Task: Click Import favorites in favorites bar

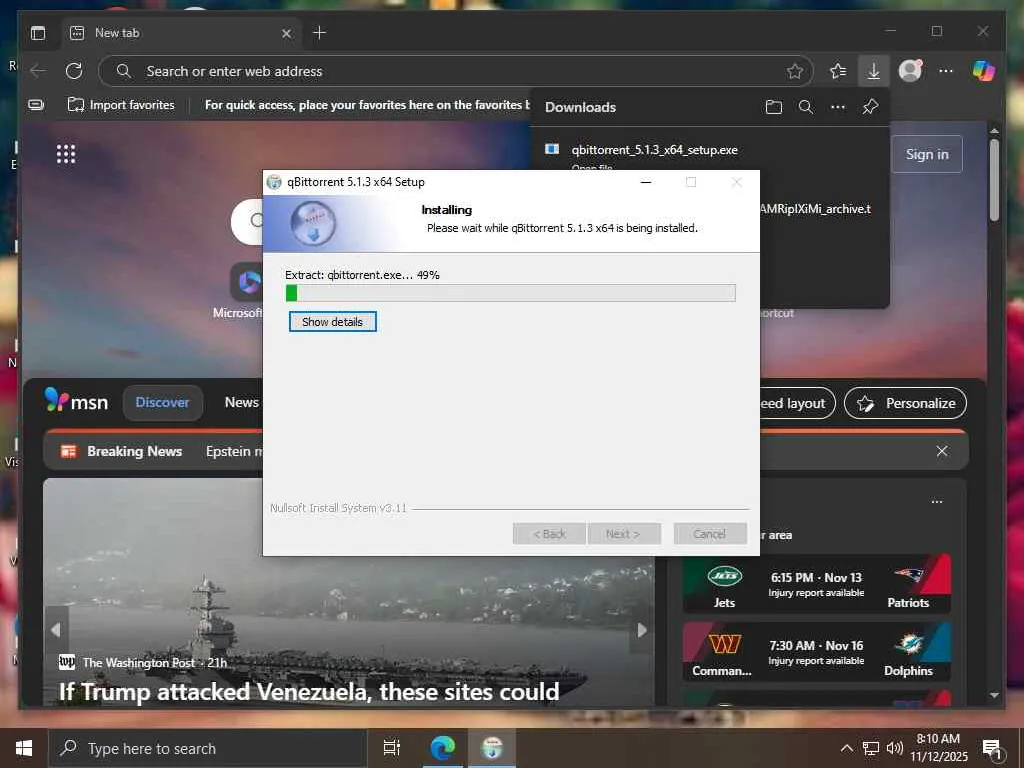Action: click(x=121, y=105)
